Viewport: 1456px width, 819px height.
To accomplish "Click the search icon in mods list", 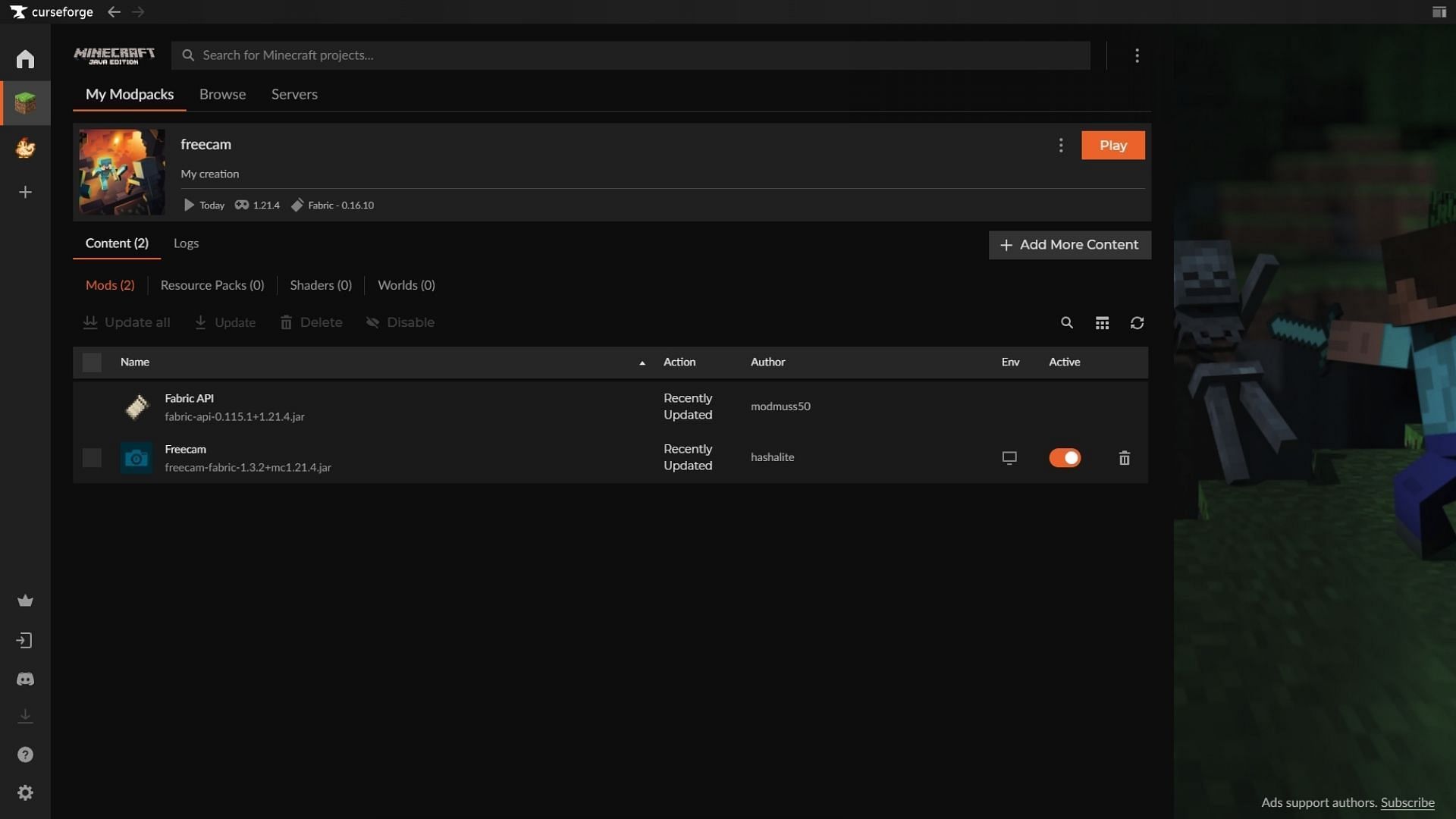I will (x=1066, y=322).
